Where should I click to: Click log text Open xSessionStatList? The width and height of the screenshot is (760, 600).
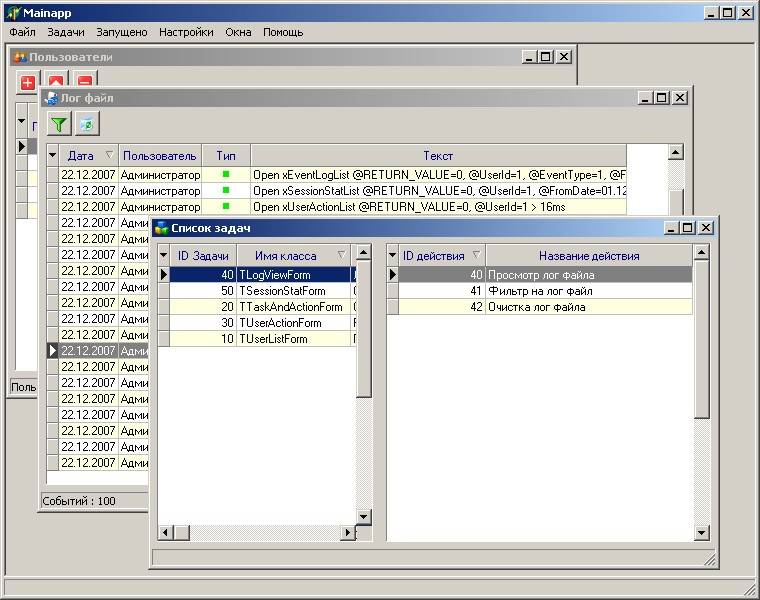[438, 190]
